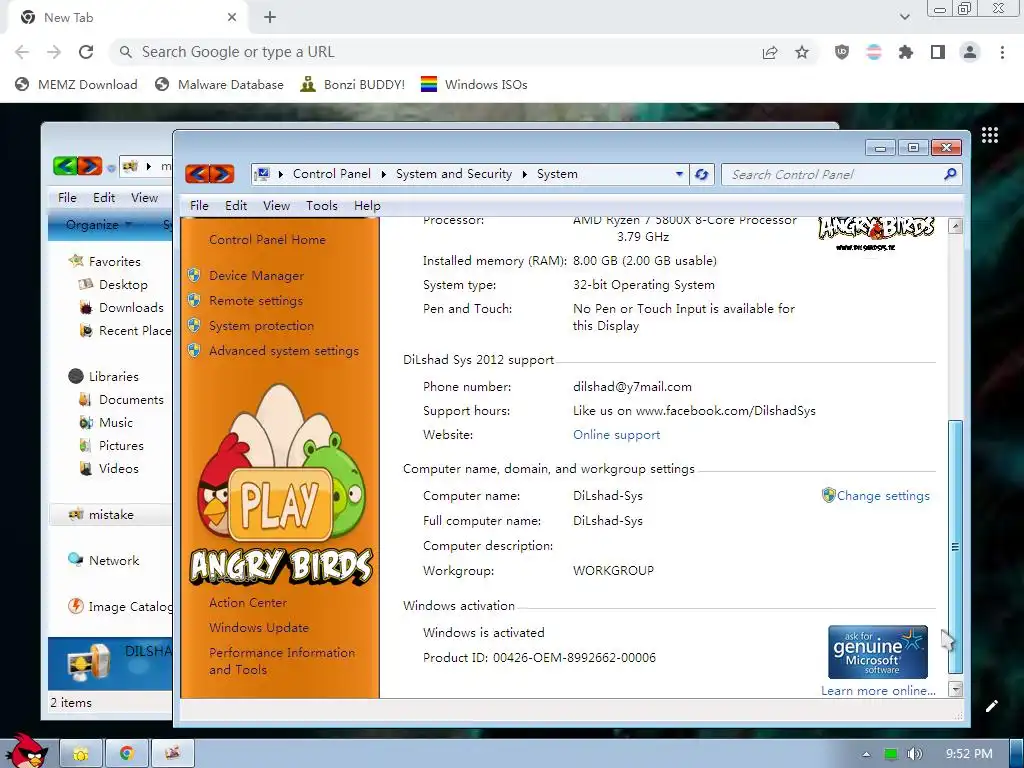Screen dimensions: 1024x768
Task: Click Learn more online link
Action: (878, 691)
